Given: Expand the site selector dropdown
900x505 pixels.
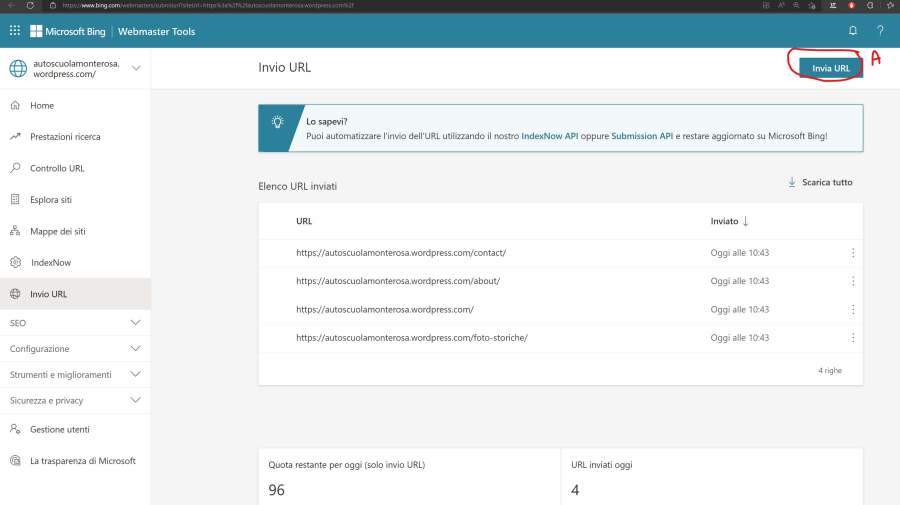Looking at the screenshot, I should [x=136, y=69].
